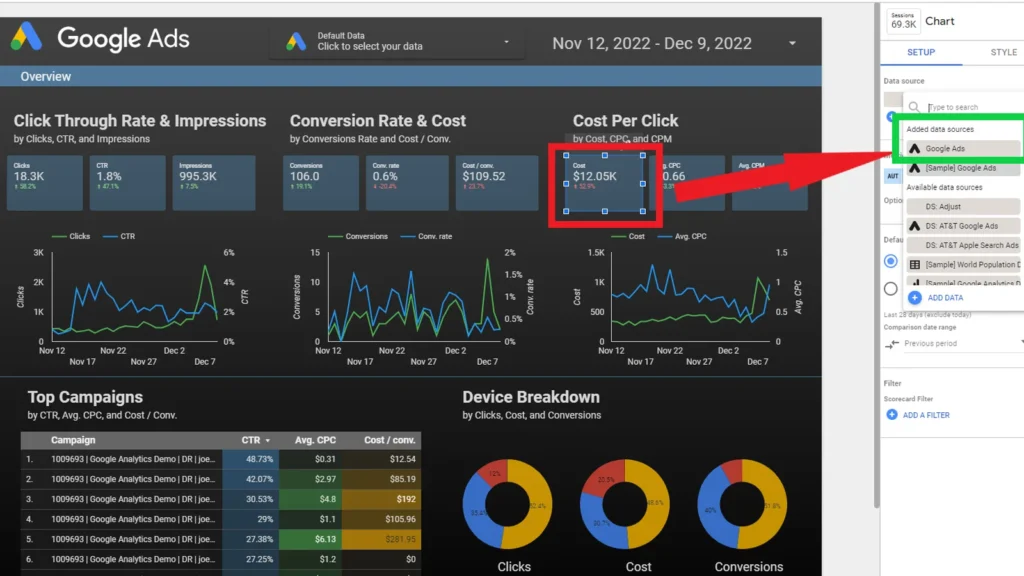This screenshot has width=1024, height=576.
Task: Click the Type to search field
Action: click(973, 107)
